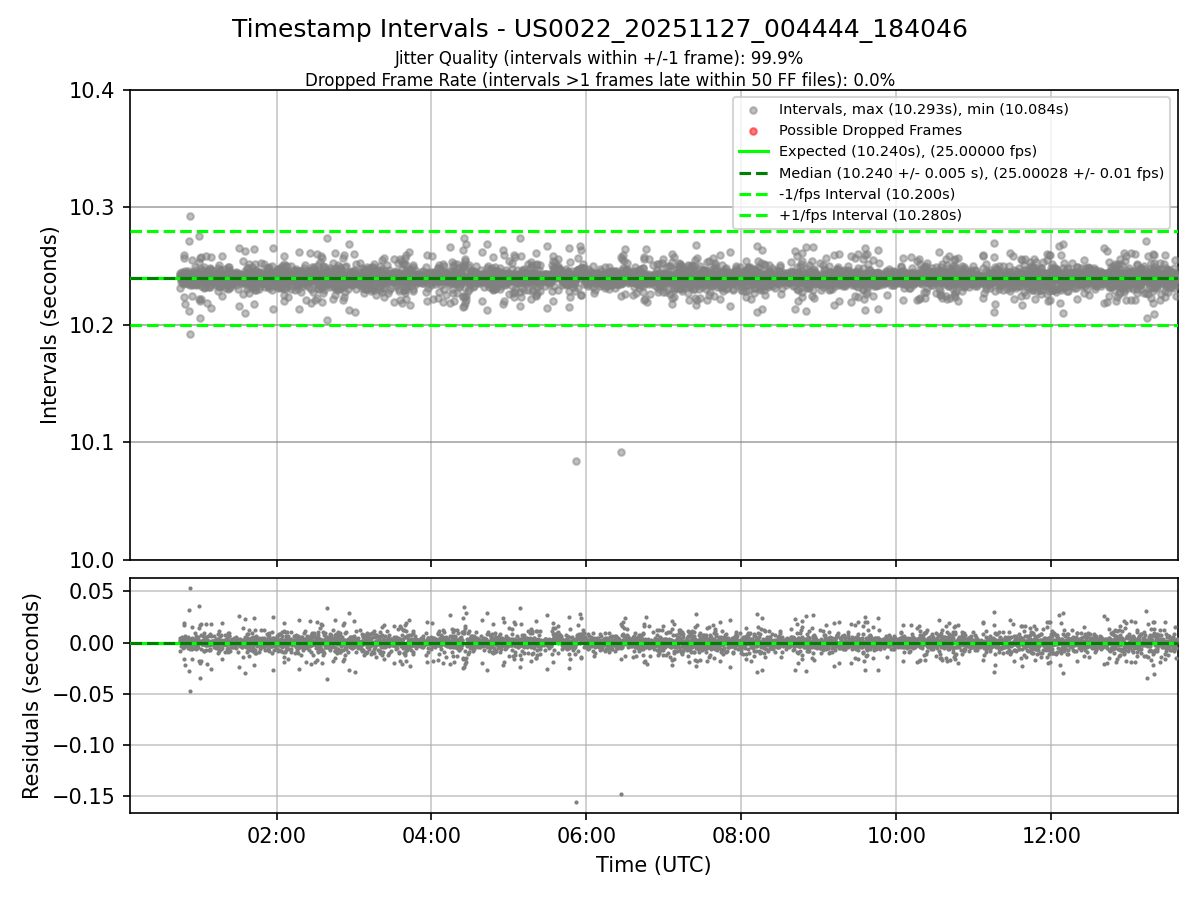Select the Jitter Quality 99.9% subtitle
The width and height of the screenshot is (1200, 900).
[599, 58]
